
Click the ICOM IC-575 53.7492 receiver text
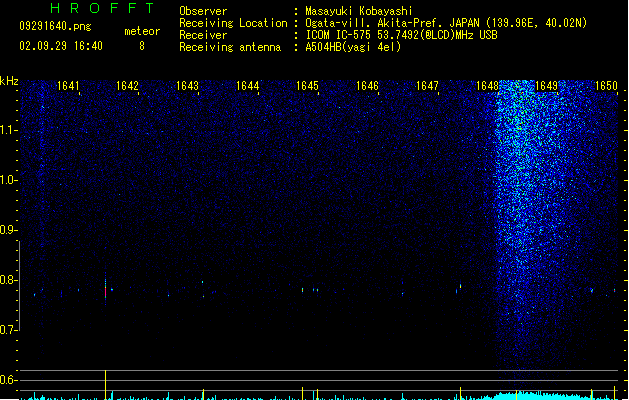401,35
